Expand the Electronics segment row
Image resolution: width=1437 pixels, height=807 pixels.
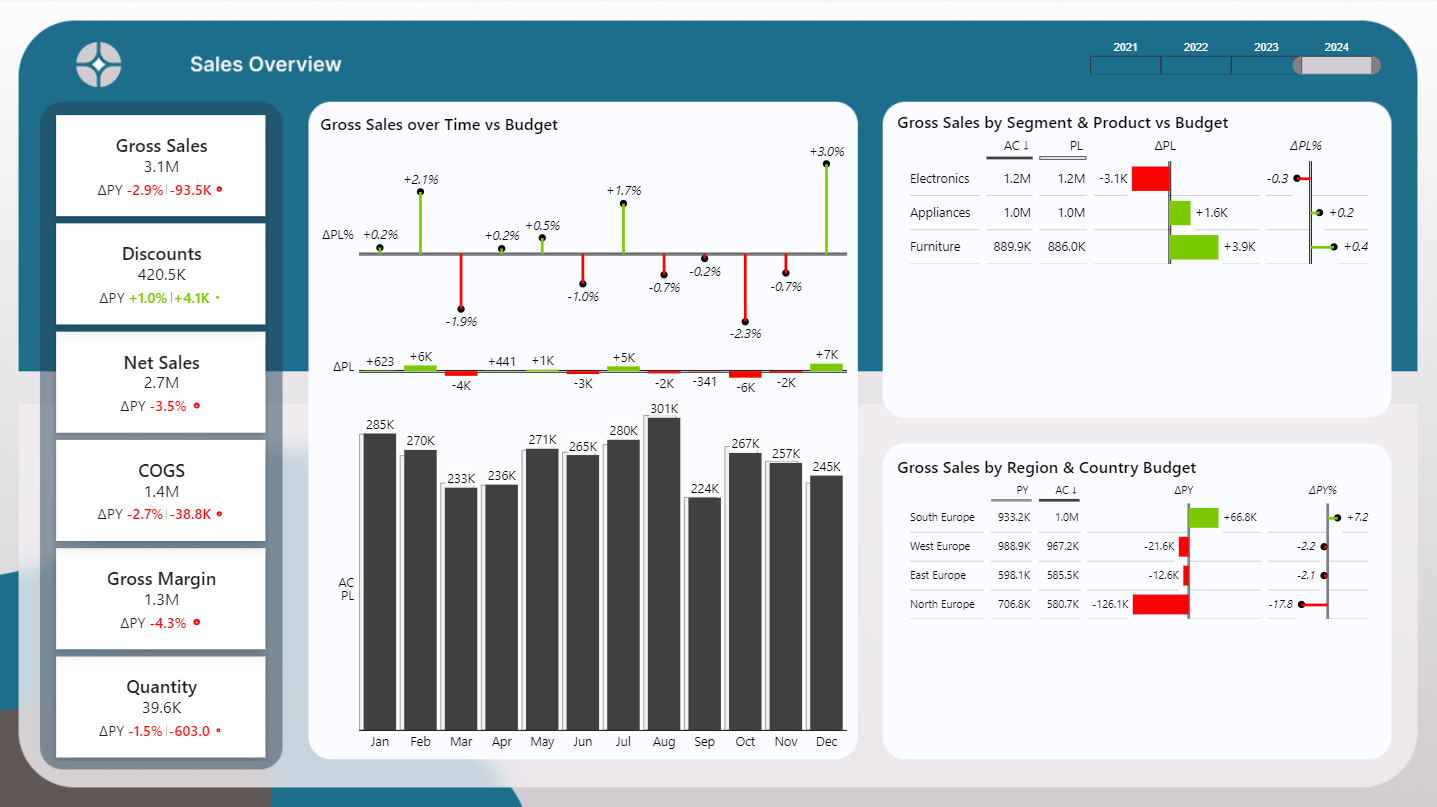click(940, 179)
